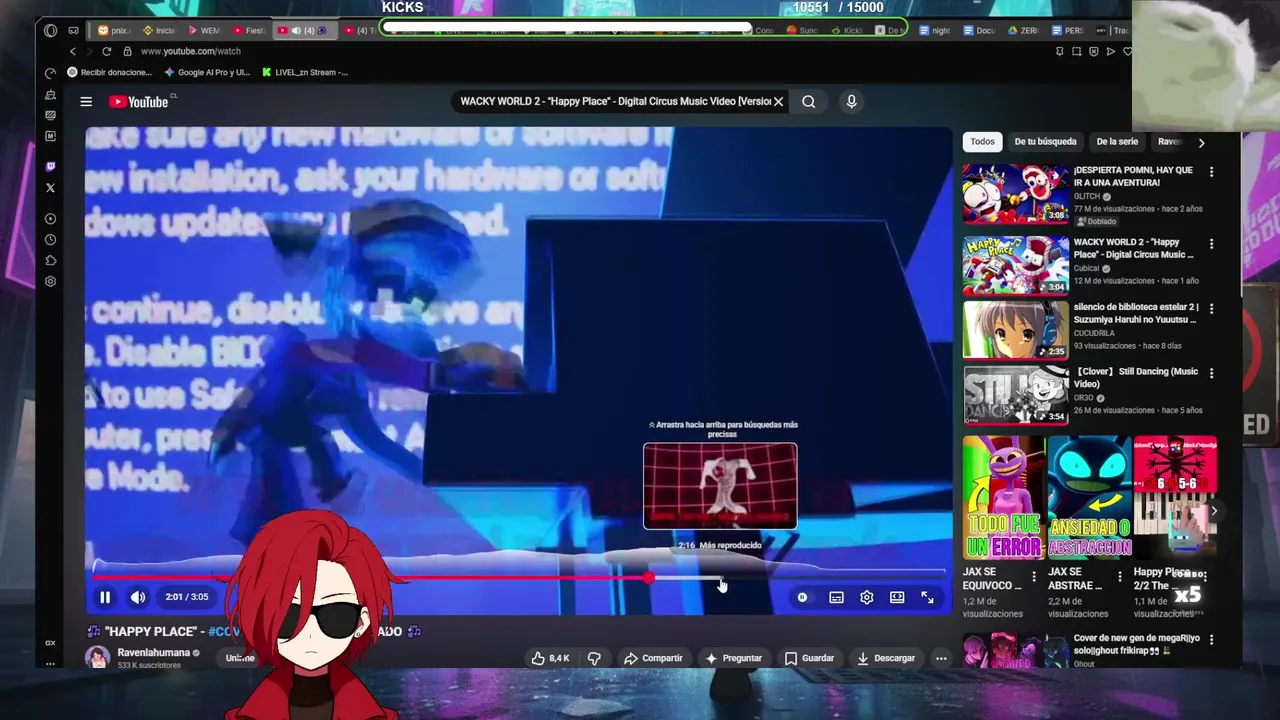Image resolution: width=1280 pixels, height=720 pixels.
Task: Open ¡DESPIERTA POMNI video thumbnail
Action: point(1015,193)
